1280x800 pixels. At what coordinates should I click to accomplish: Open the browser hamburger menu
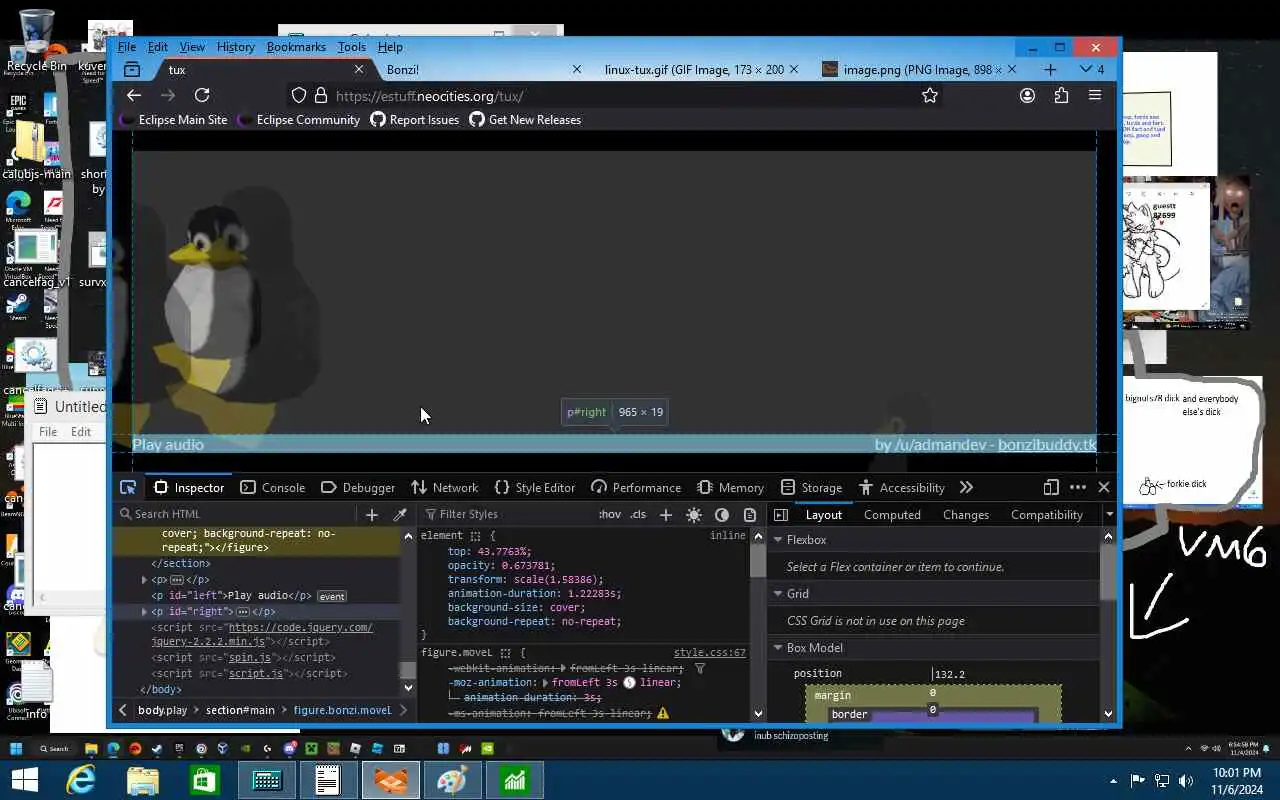coord(1095,95)
